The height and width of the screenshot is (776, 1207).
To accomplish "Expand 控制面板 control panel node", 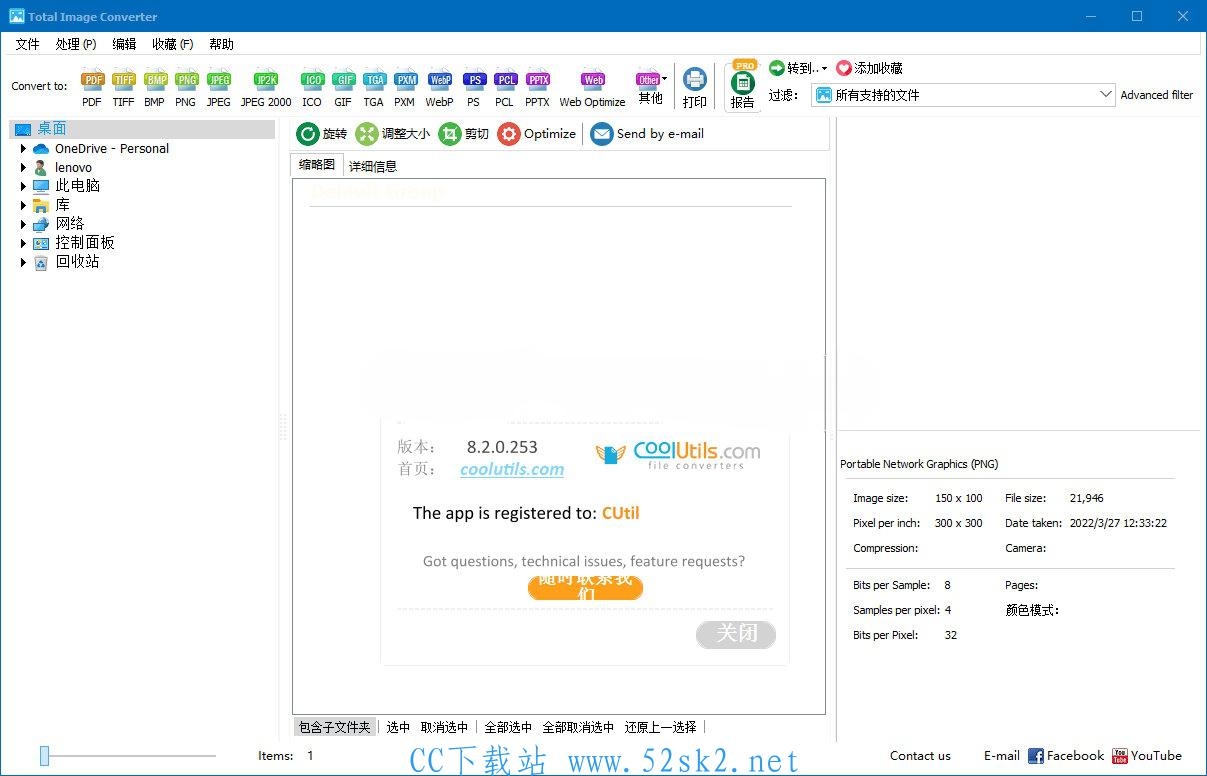I will pyautogui.click(x=24, y=243).
